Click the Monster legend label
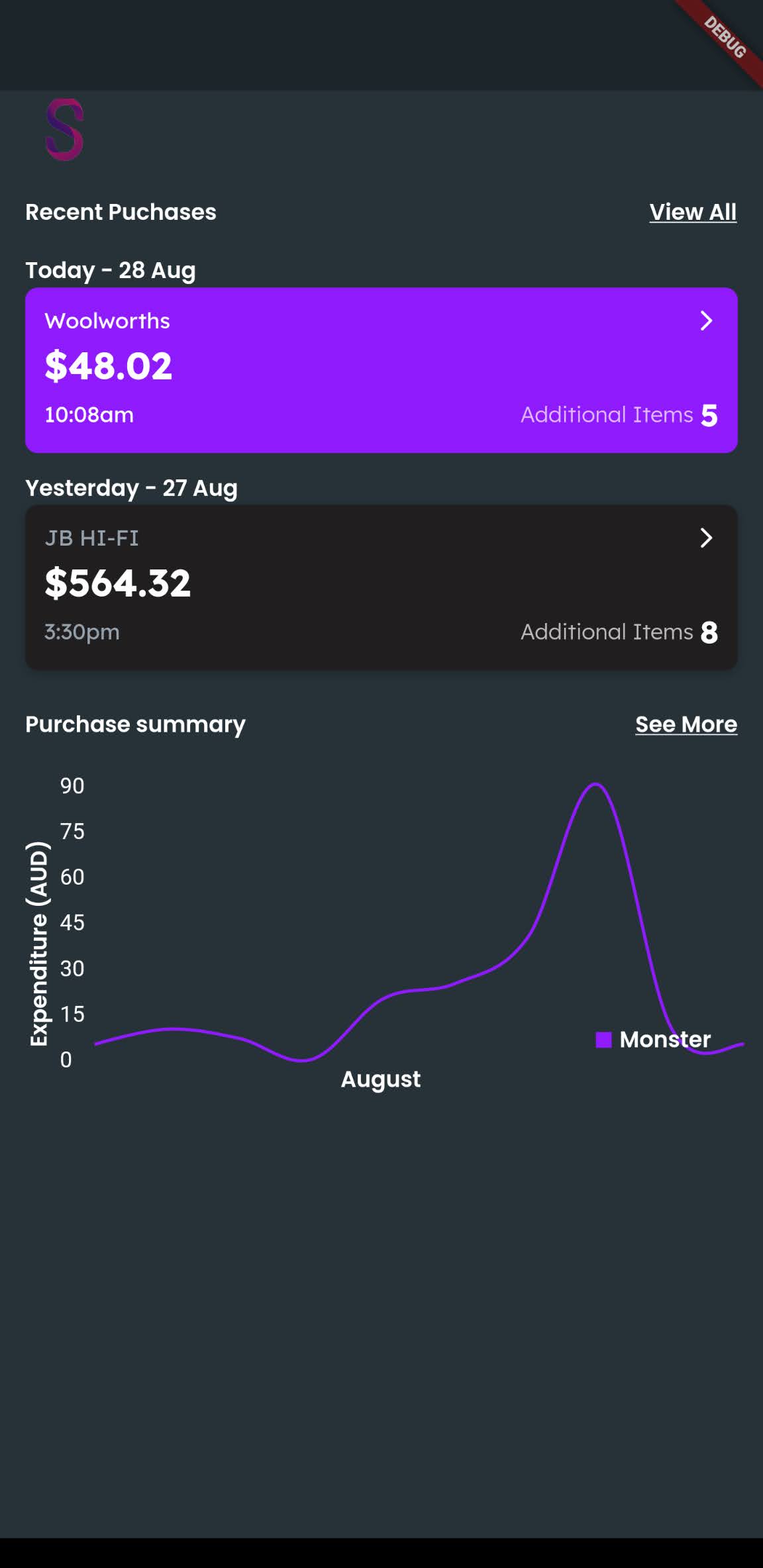The height and width of the screenshot is (1568, 763). coord(665,1040)
